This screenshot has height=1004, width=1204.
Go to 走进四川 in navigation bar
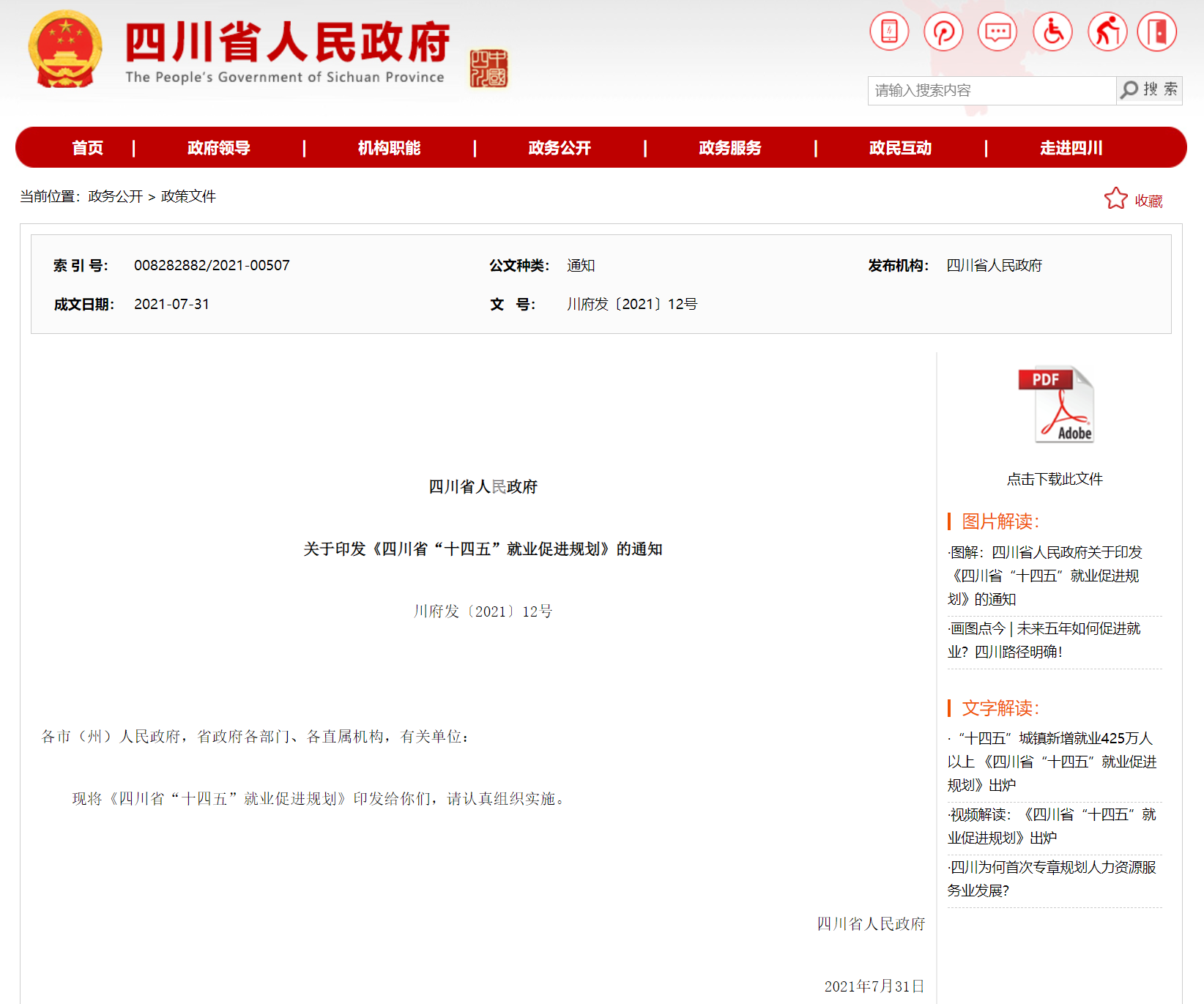pyautogui.click(x=1071, y=148)
